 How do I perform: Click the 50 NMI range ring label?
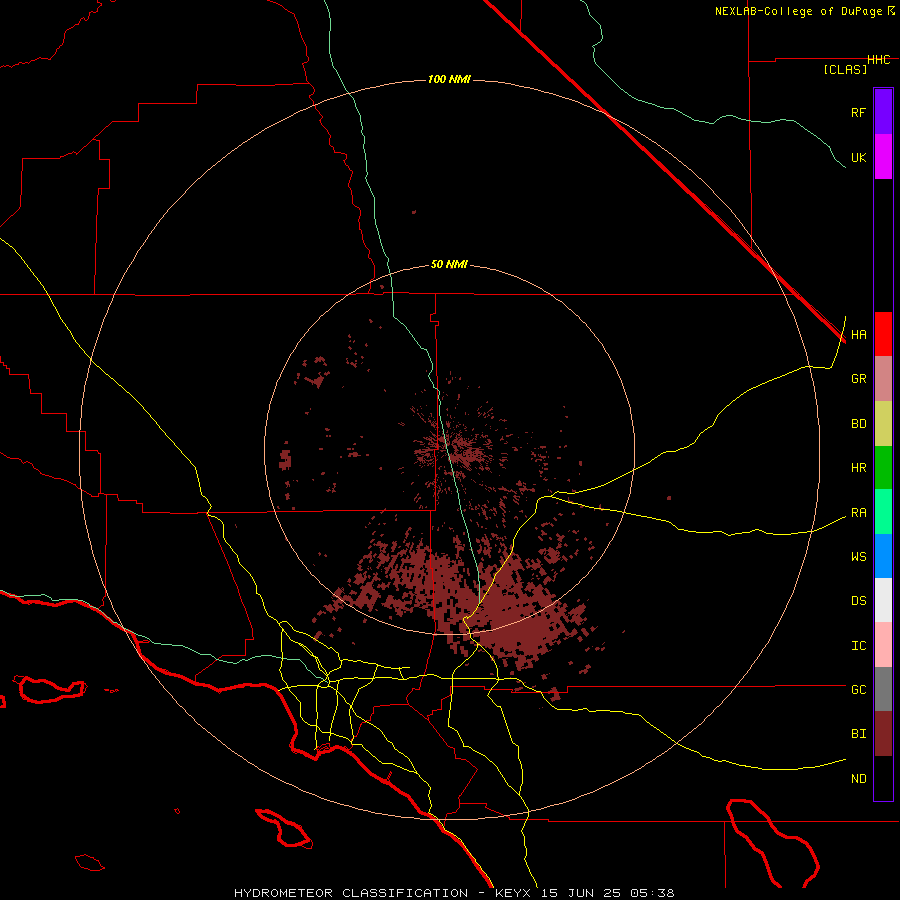(449, 265)
